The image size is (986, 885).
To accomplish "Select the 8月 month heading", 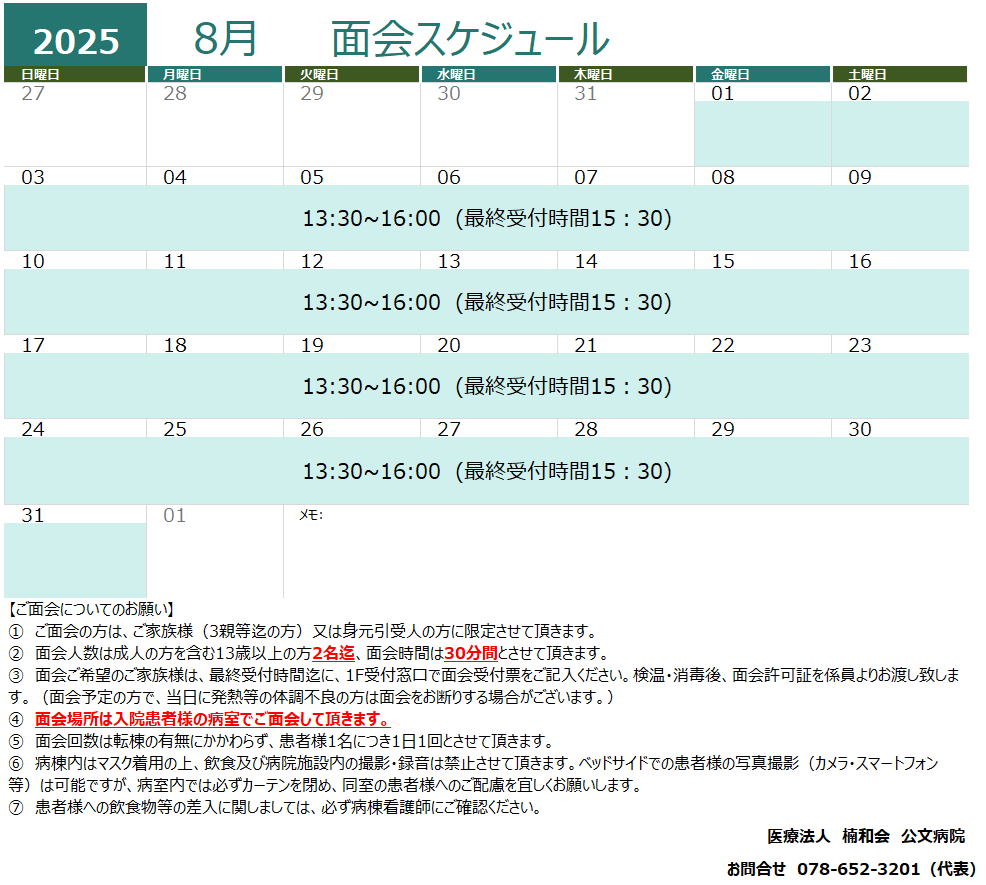I will pos(225,38).
